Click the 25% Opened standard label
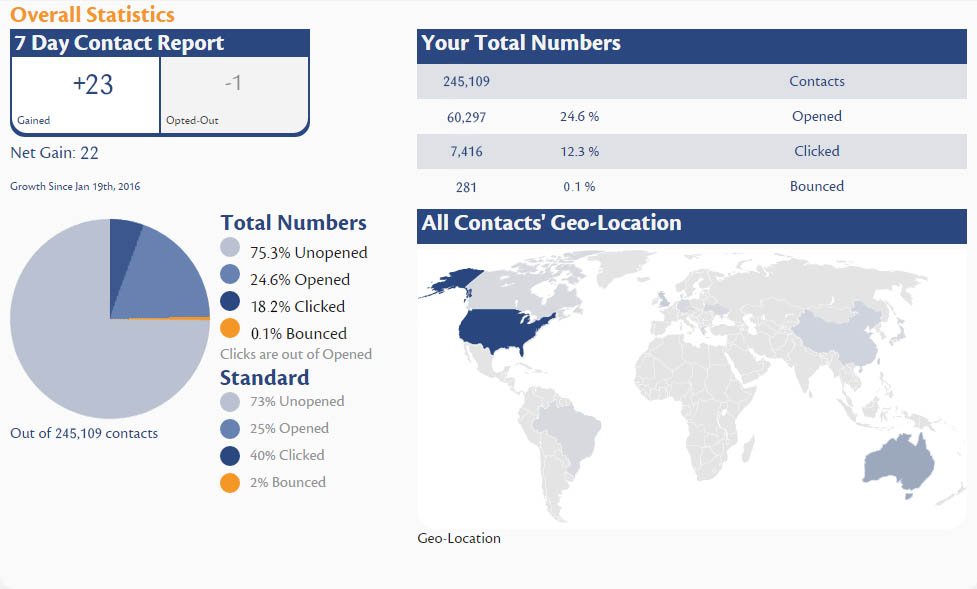The width and height of the screenshot is (977, 589). coord(289,428)
